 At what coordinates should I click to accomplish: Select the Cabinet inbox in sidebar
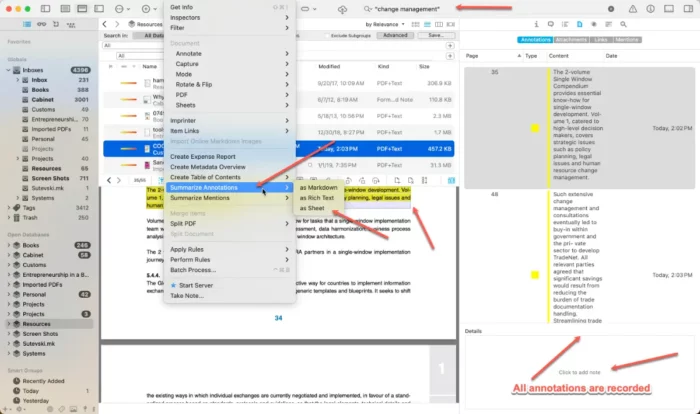[42, 100]
